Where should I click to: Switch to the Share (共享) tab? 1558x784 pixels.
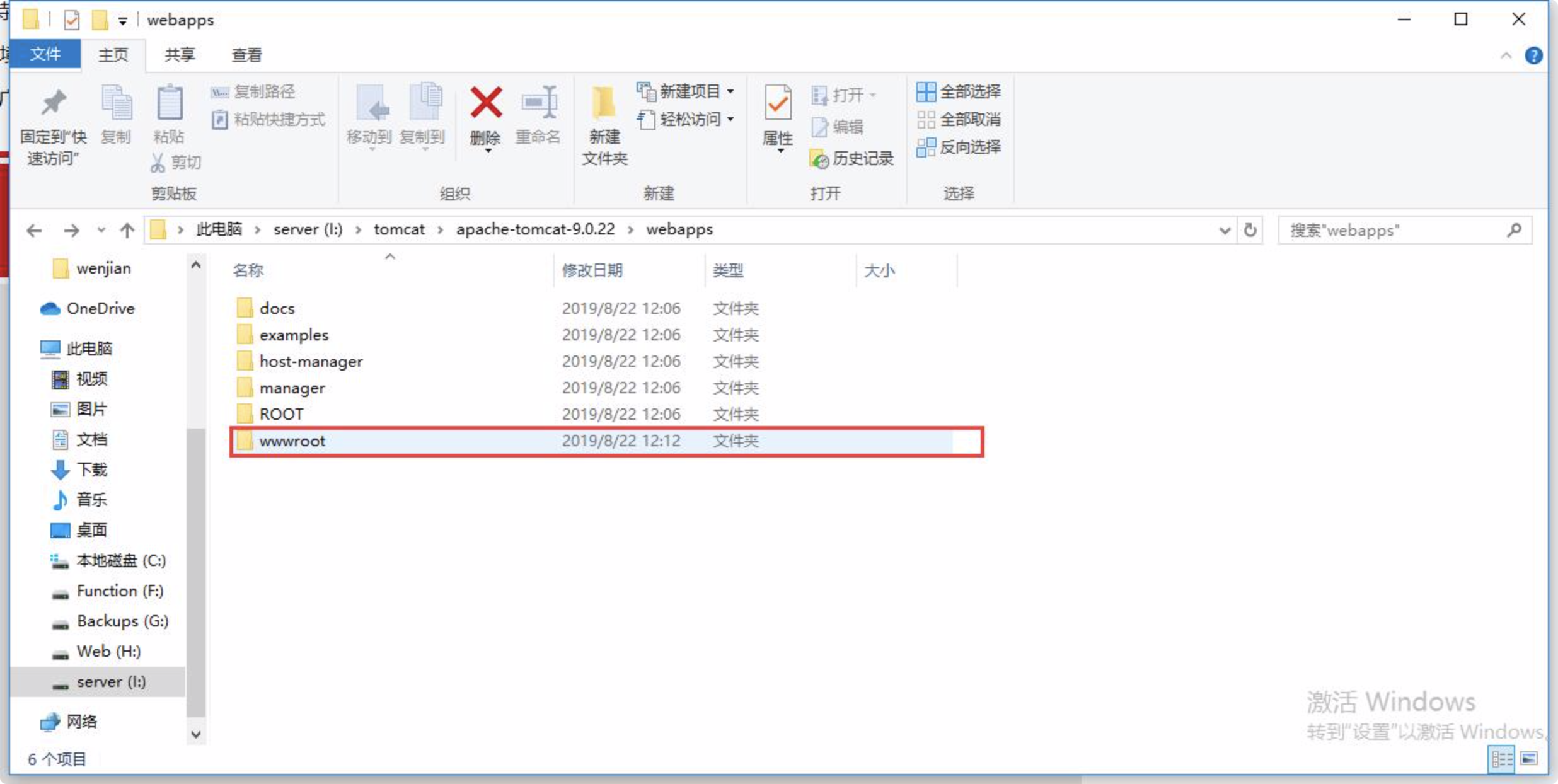coord(180,55)
